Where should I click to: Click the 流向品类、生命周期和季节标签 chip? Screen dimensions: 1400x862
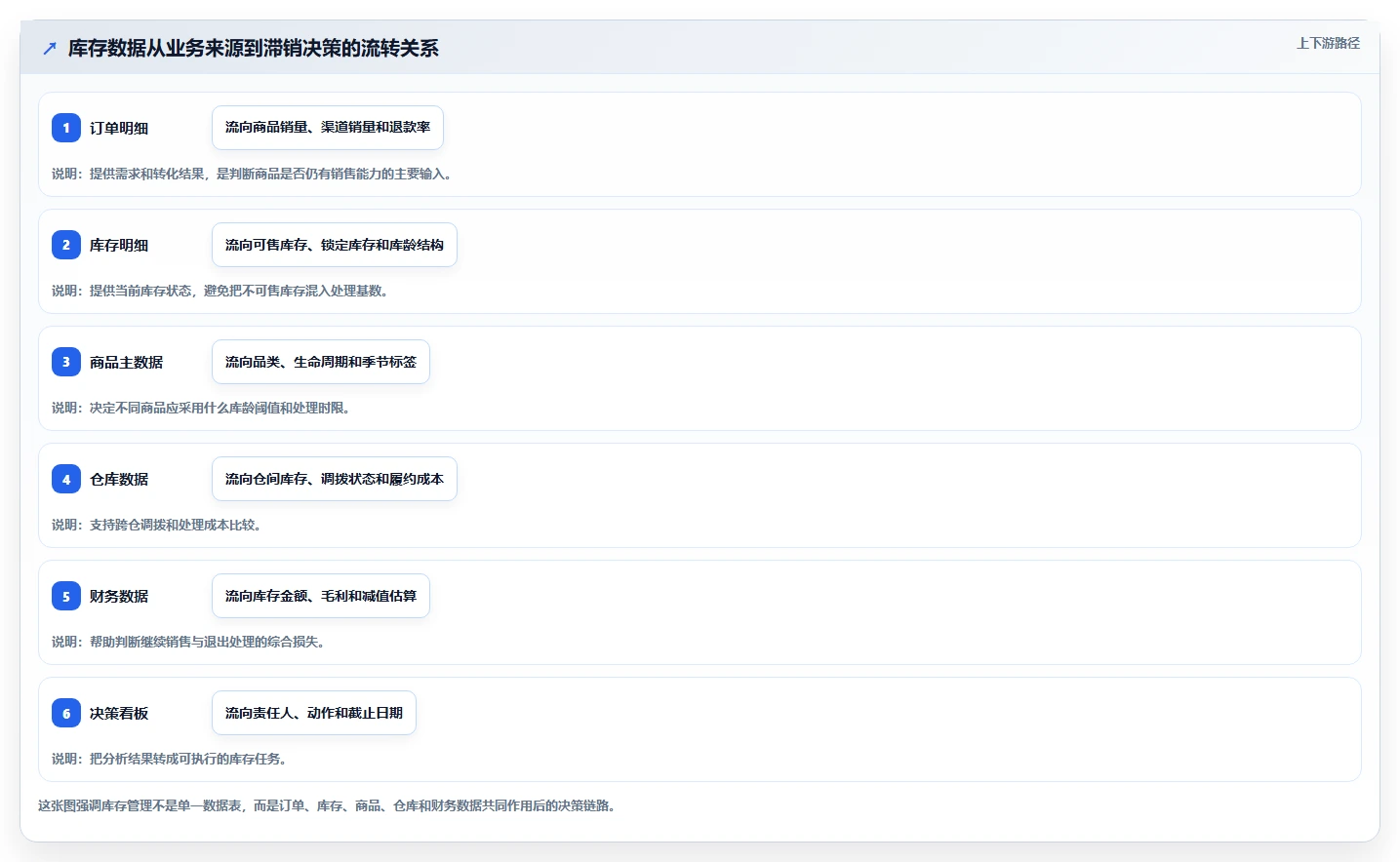321,362
